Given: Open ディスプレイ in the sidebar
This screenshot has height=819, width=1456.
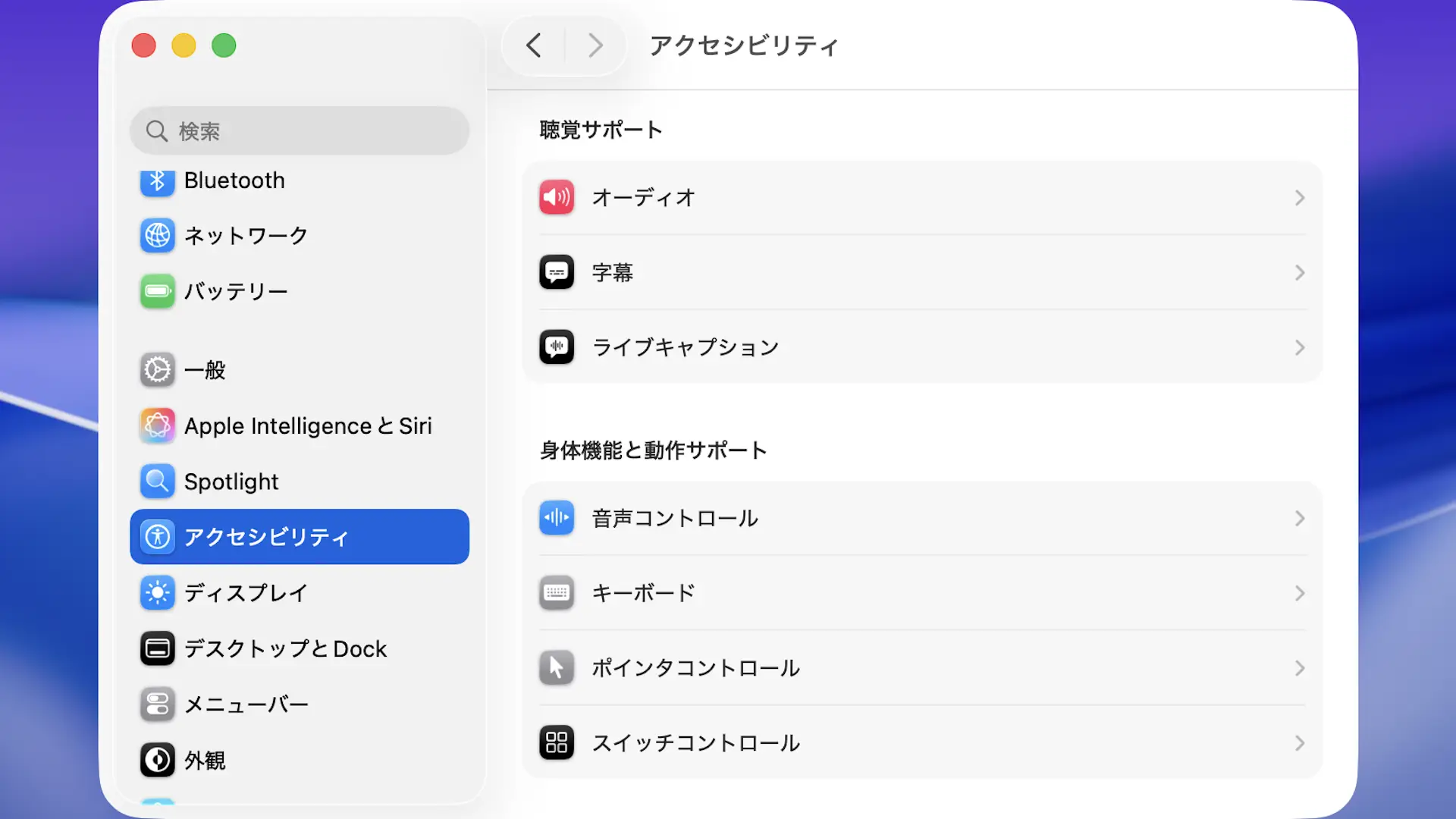Looking at the screenshot, I should point(246,593).
